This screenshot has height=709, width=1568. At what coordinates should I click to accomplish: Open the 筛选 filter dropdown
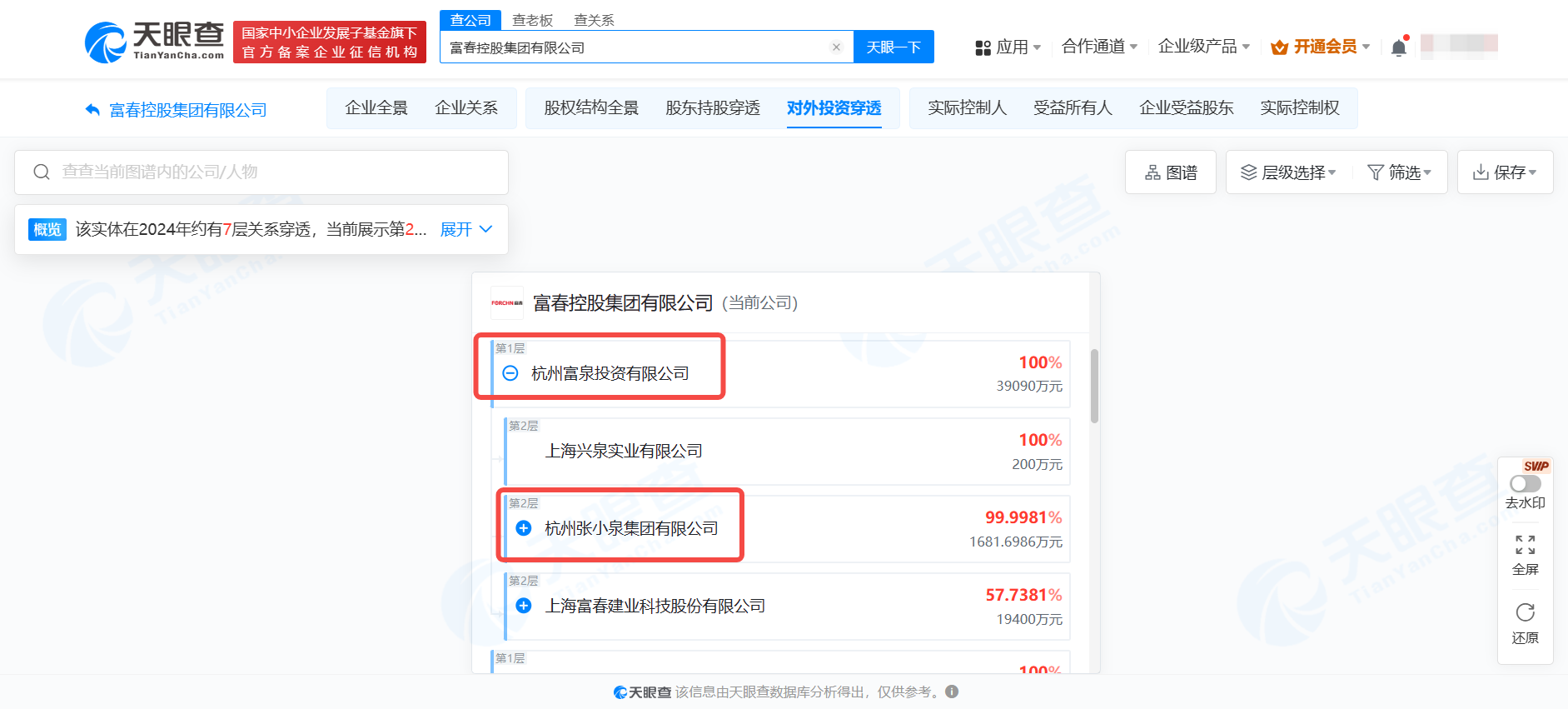pos(1400,172)
